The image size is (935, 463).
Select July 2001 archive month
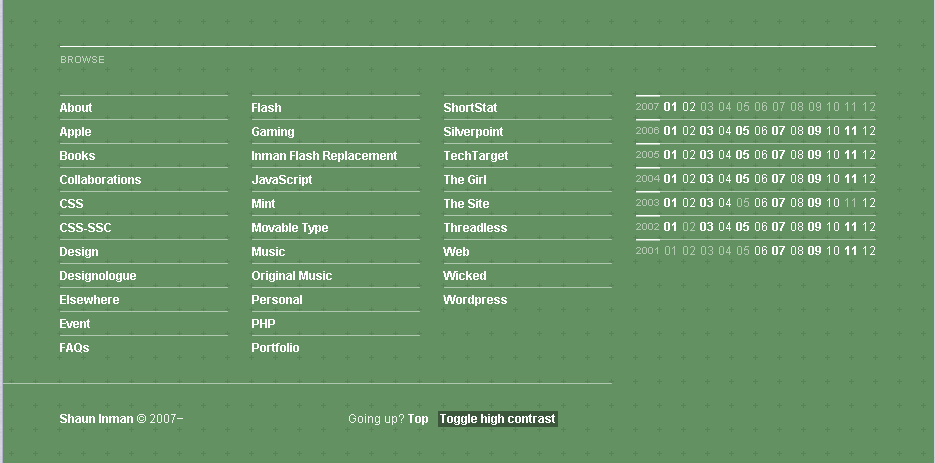tap(778, 251)
